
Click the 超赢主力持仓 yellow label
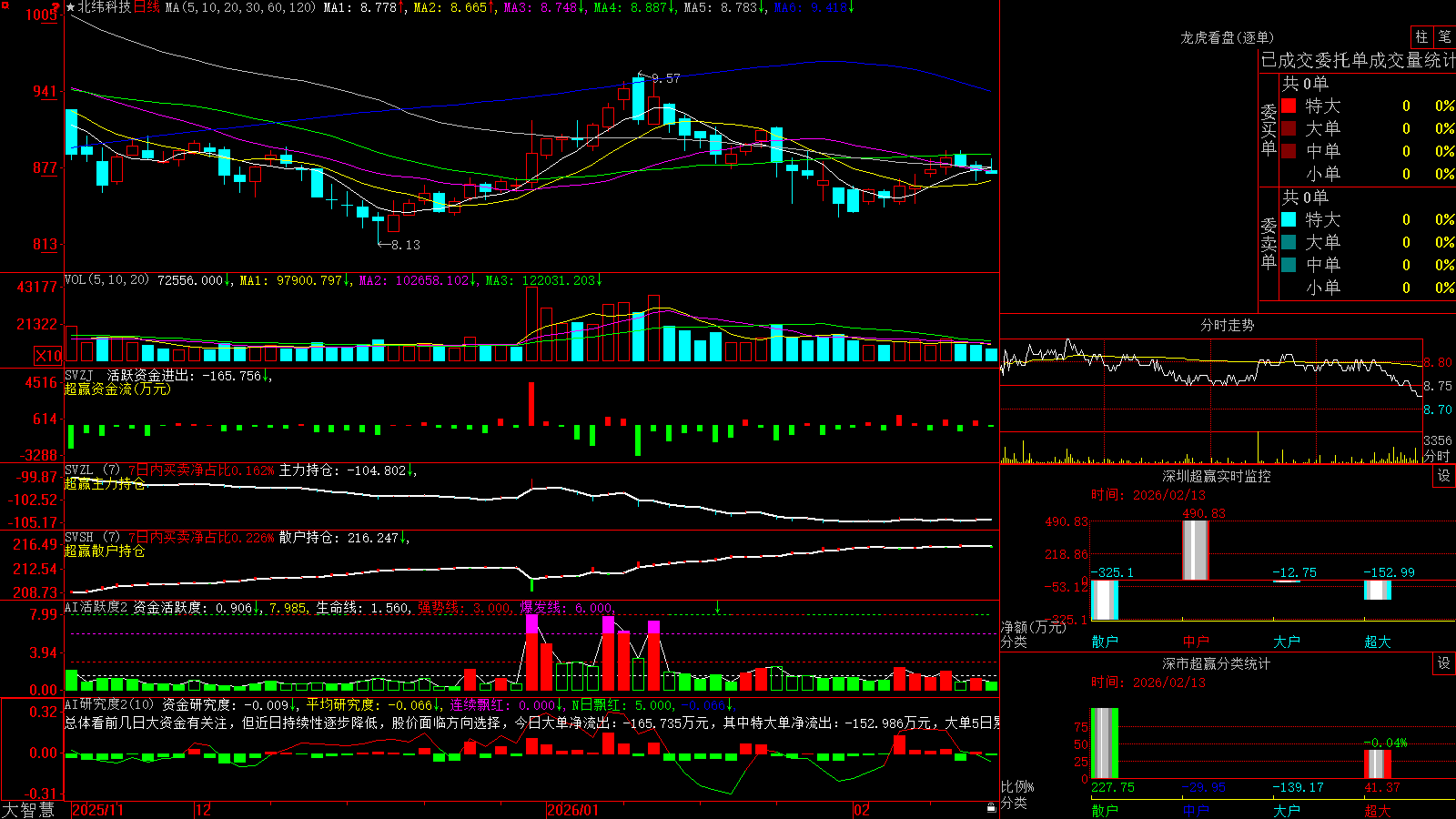pyautogui.click(x=105, y=484)
